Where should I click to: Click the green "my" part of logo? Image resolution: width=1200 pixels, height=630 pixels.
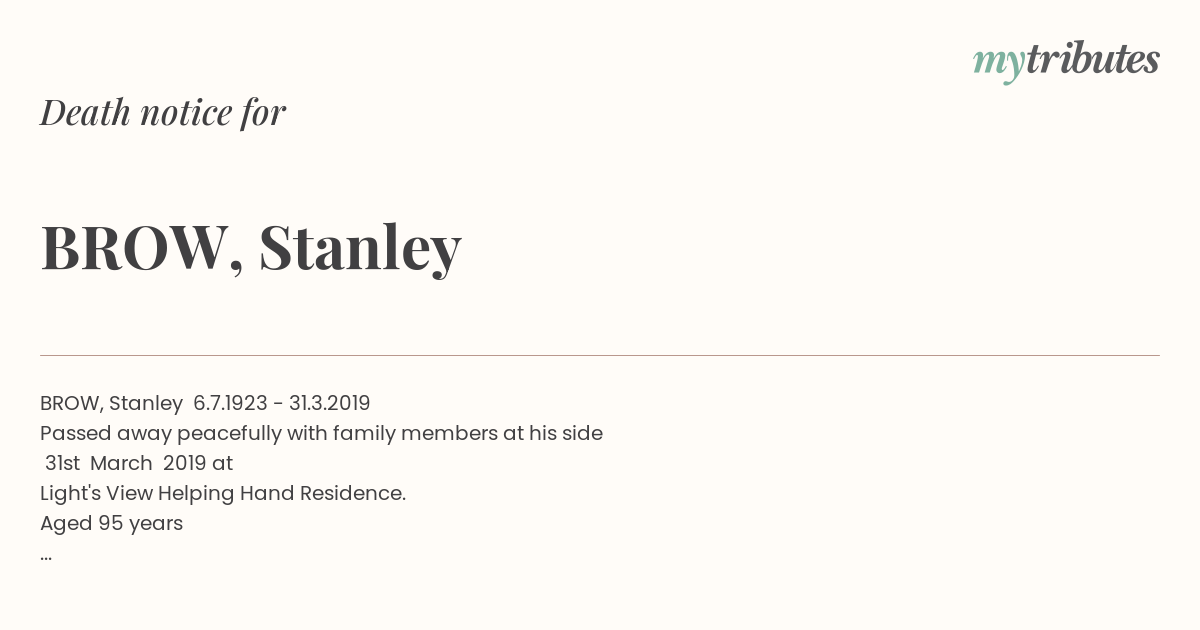tap(999, 64)
